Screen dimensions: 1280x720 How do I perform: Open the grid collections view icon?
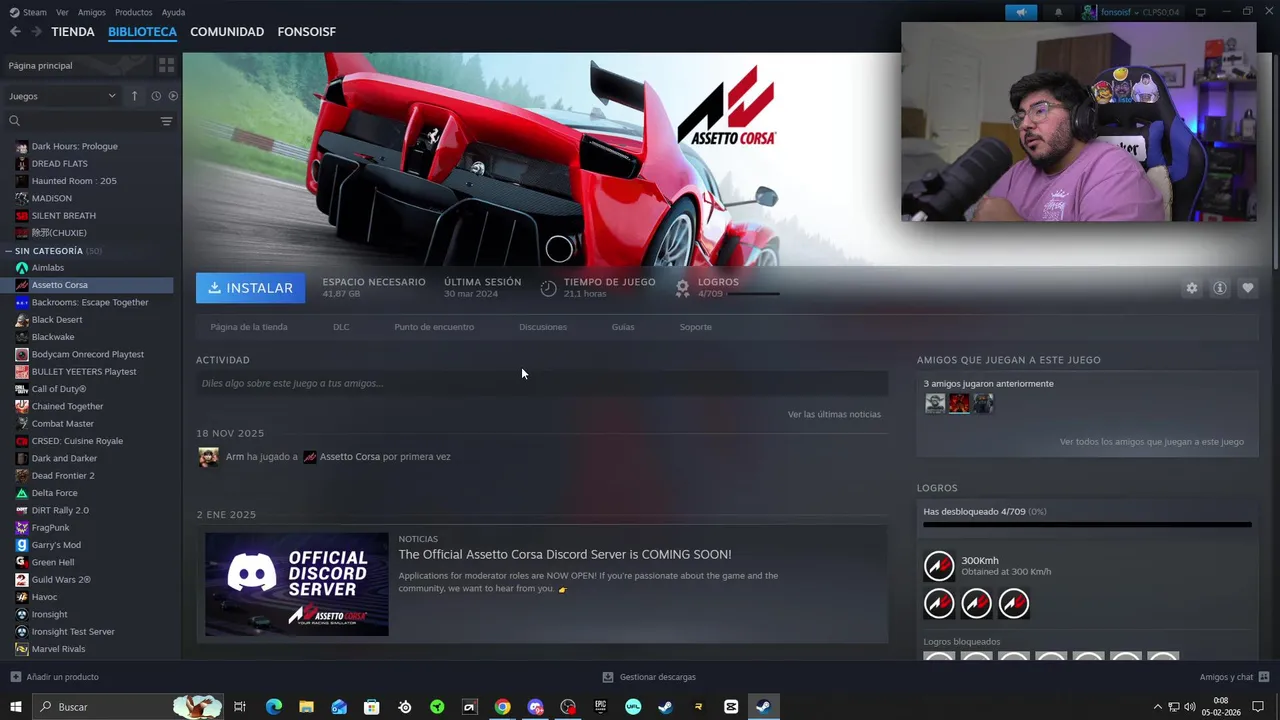click(166, 65)
